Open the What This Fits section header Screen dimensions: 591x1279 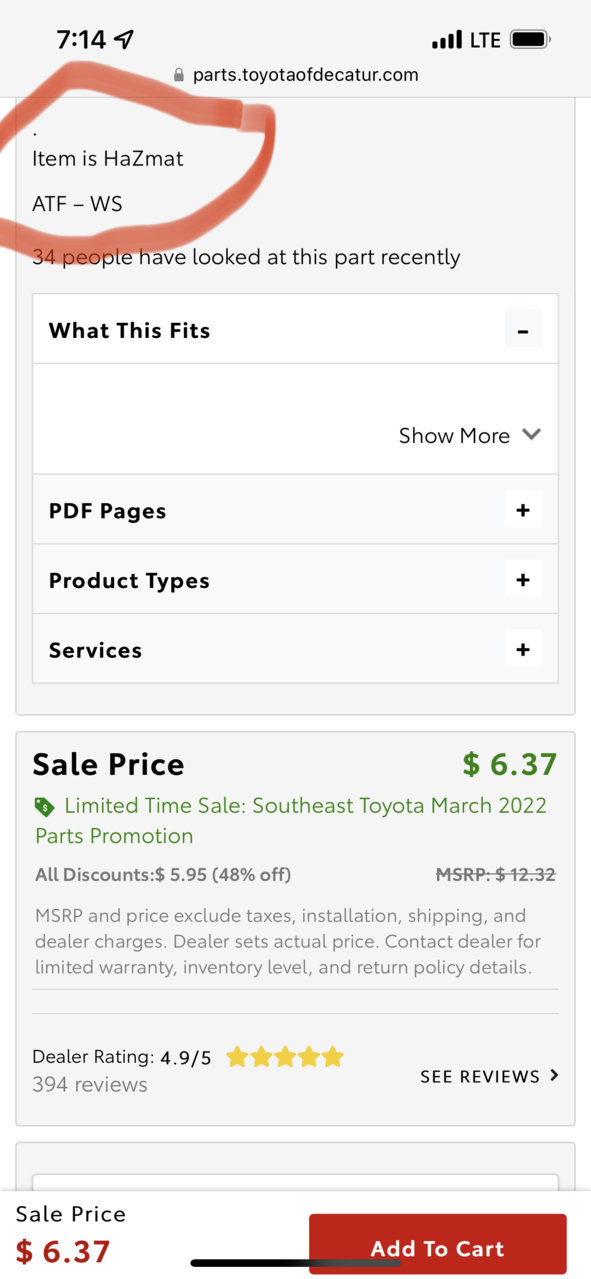click(x=295, y=329)
